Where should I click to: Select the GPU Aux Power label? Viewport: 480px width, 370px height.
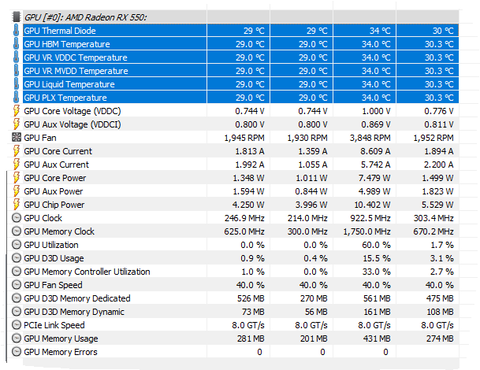click(53, 191)
